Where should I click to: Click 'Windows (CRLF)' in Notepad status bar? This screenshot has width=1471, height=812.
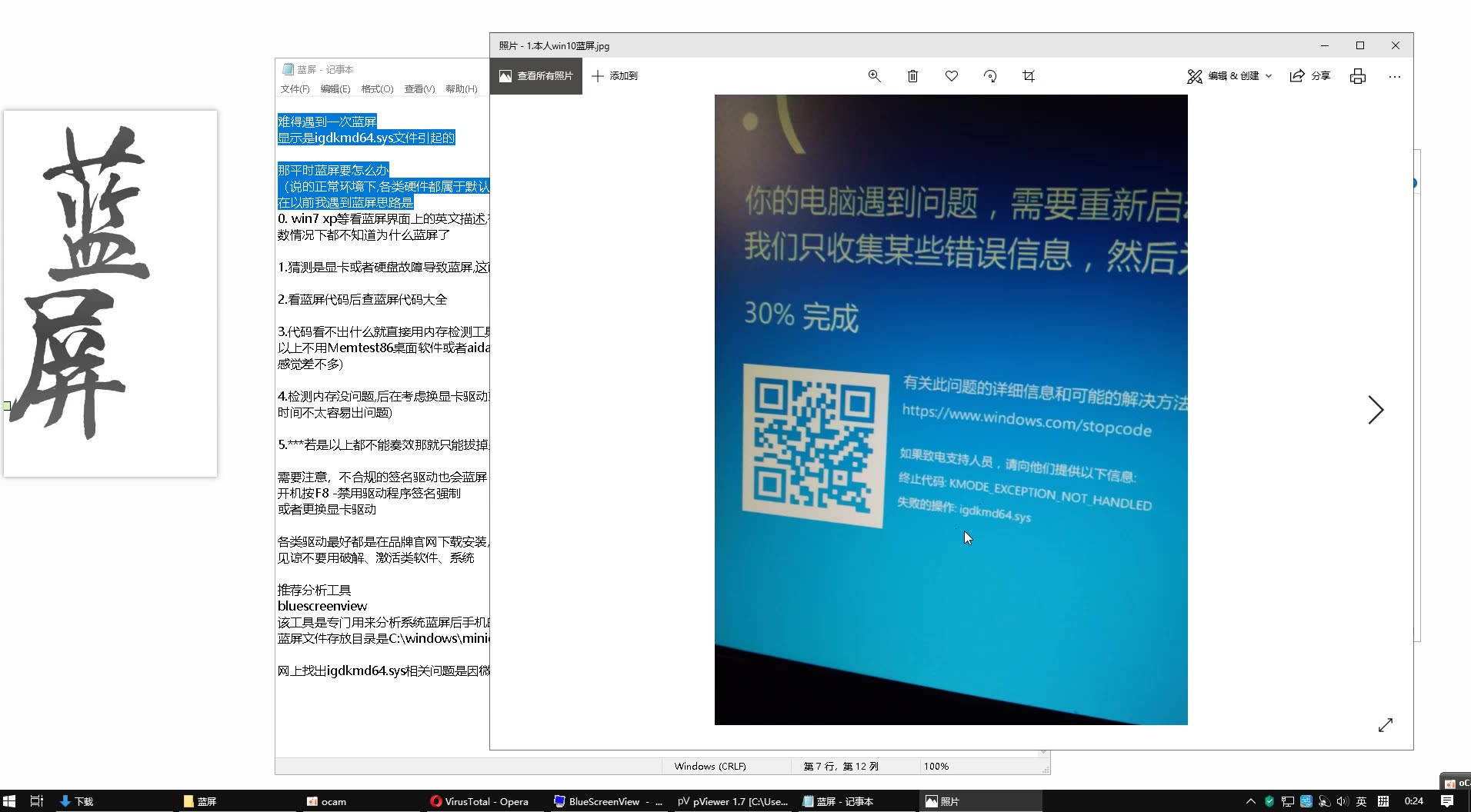coord(710,767)
